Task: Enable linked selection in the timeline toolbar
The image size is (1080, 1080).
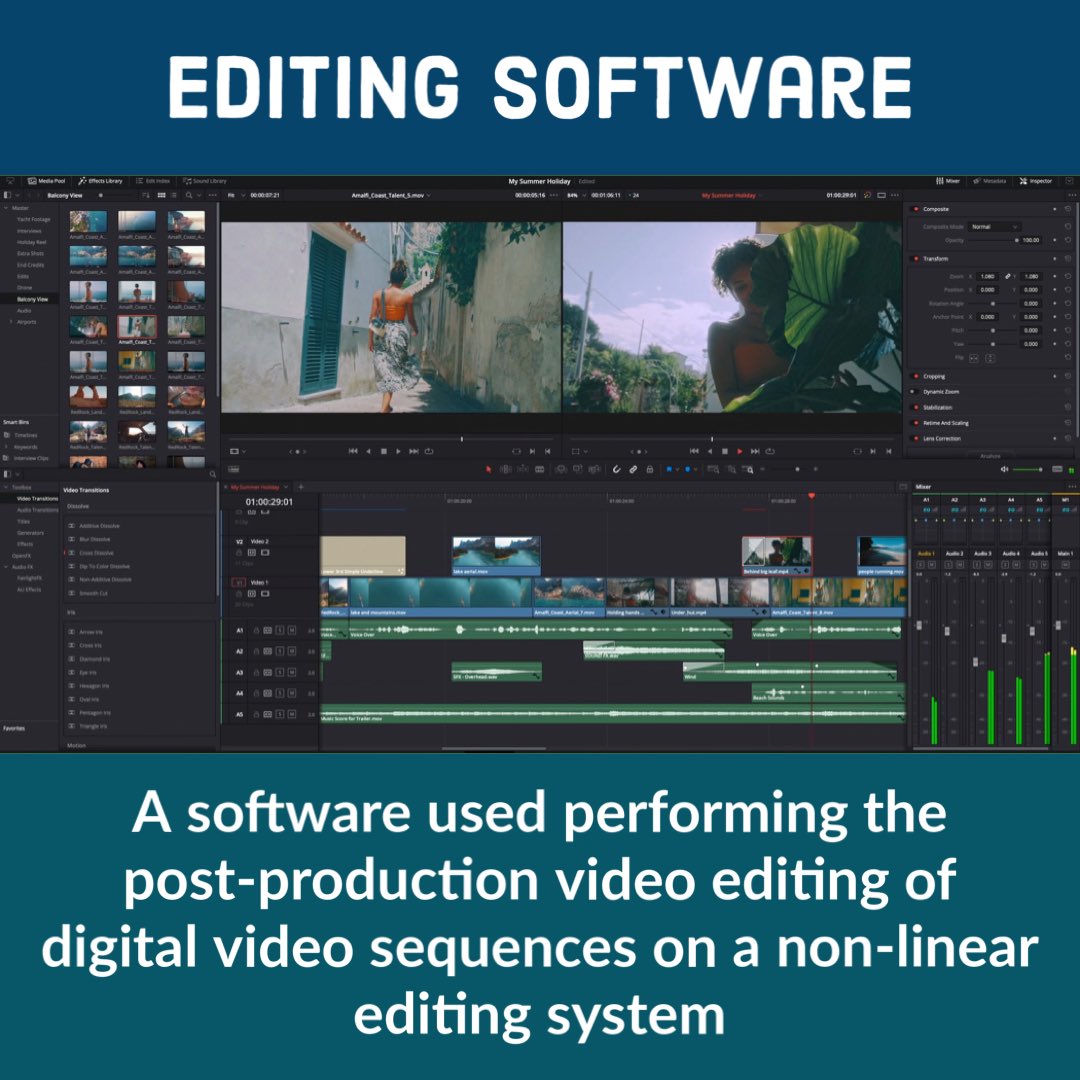Action: 632,469
